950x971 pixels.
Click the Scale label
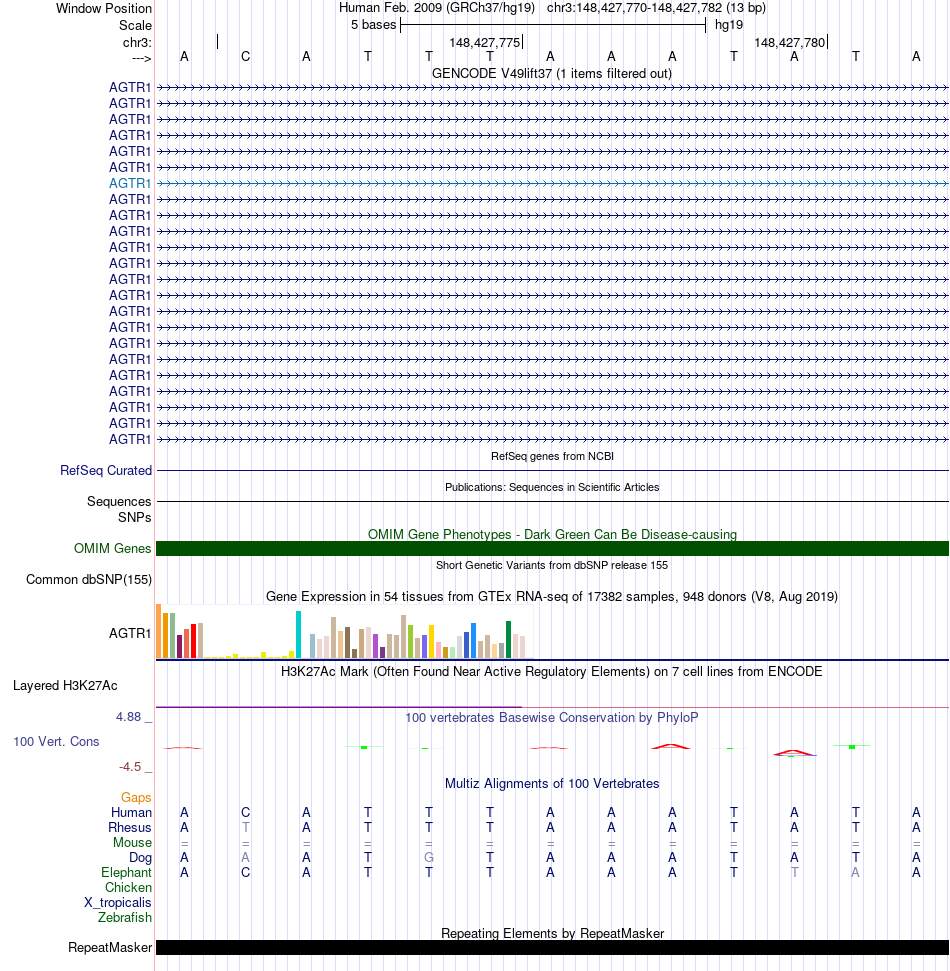136,25
